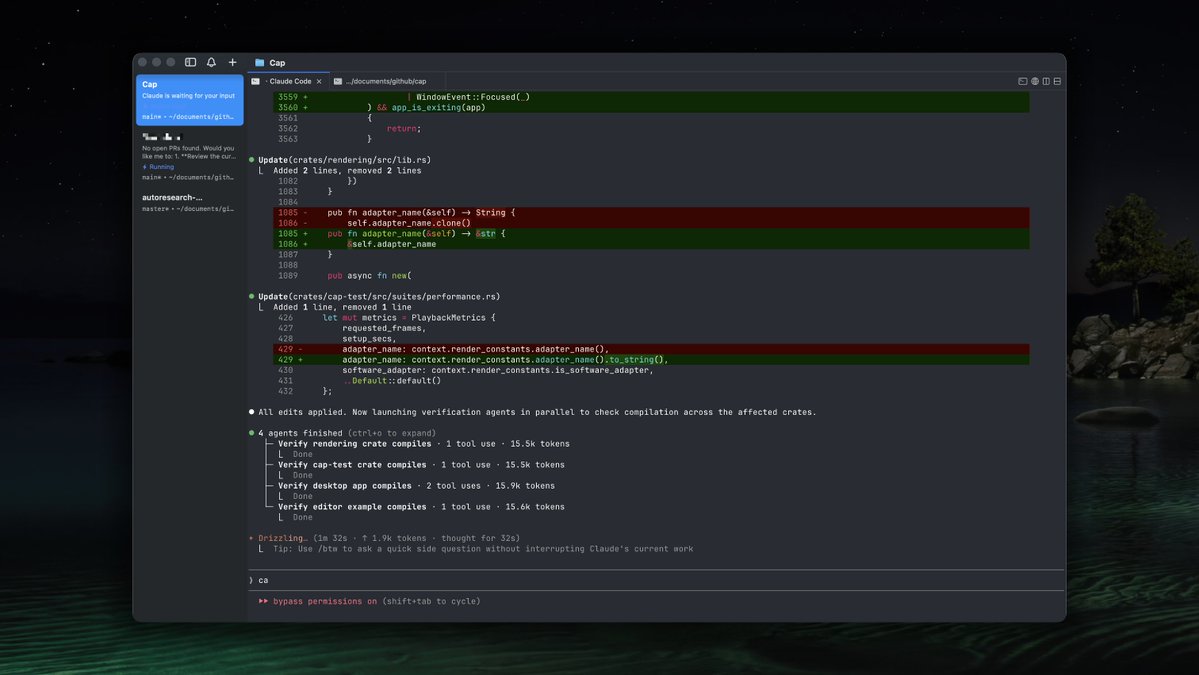Select the autoresearch workspace in sidebar

point(190,203)
